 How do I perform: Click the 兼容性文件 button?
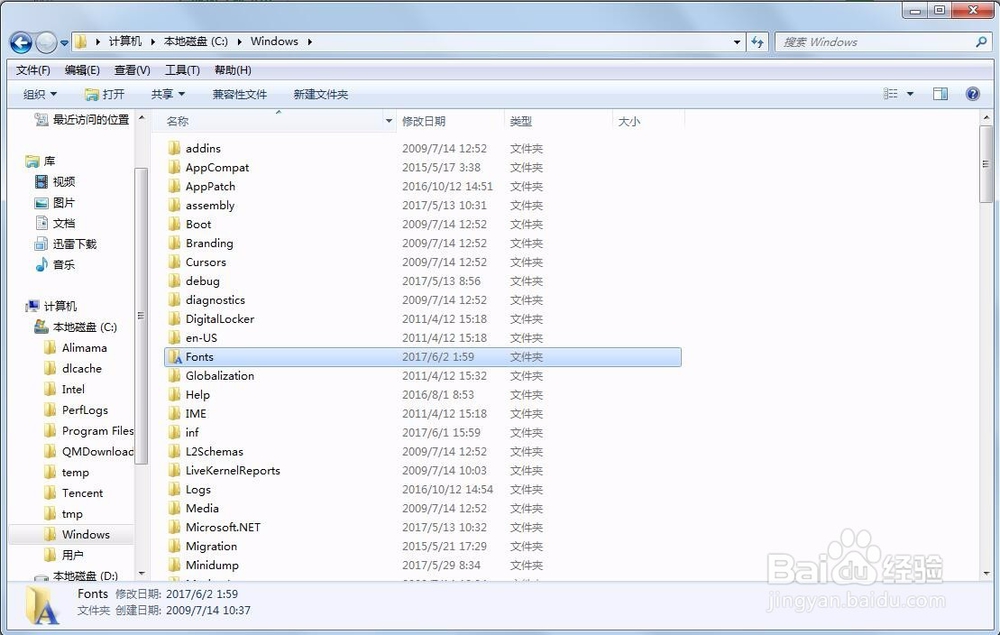pos(240,93)
